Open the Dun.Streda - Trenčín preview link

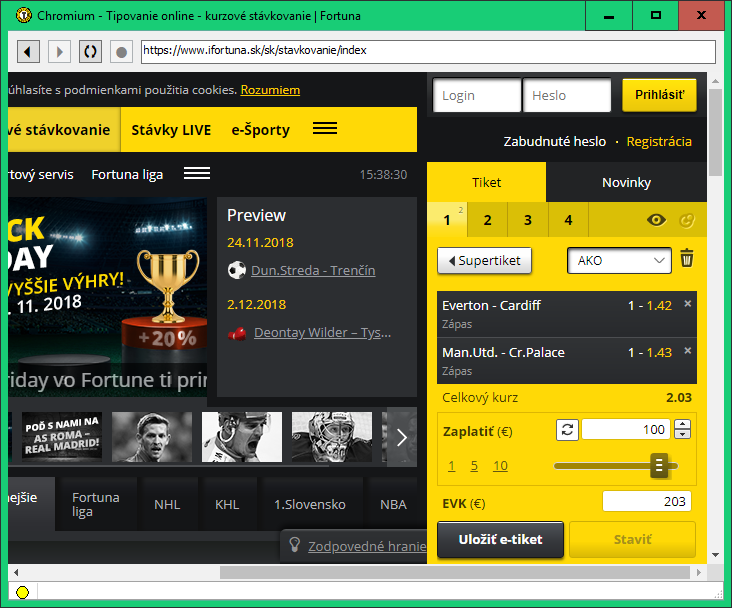click(x=313, y=270)
